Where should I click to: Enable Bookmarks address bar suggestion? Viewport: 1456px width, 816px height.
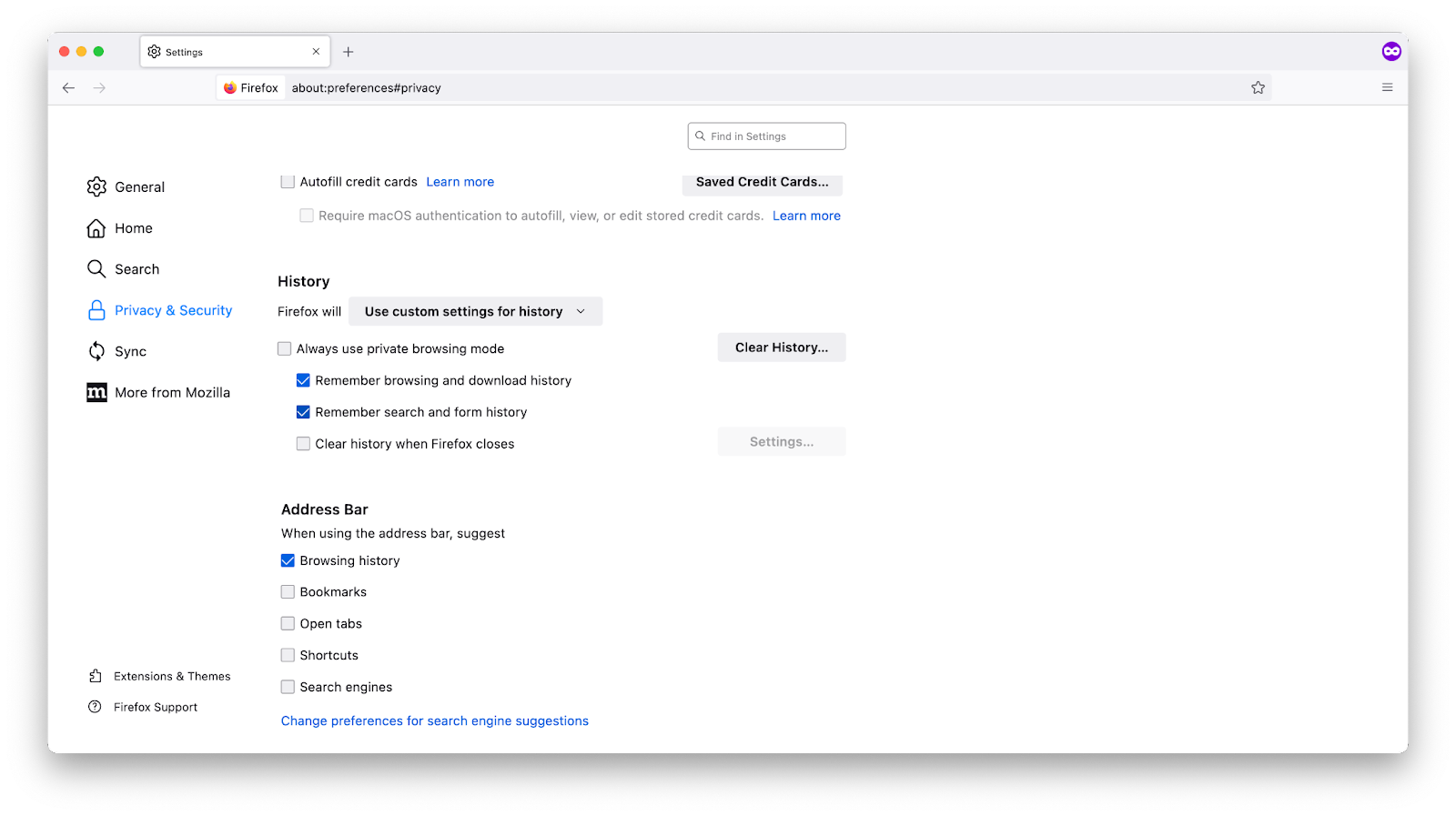point(288,592)
